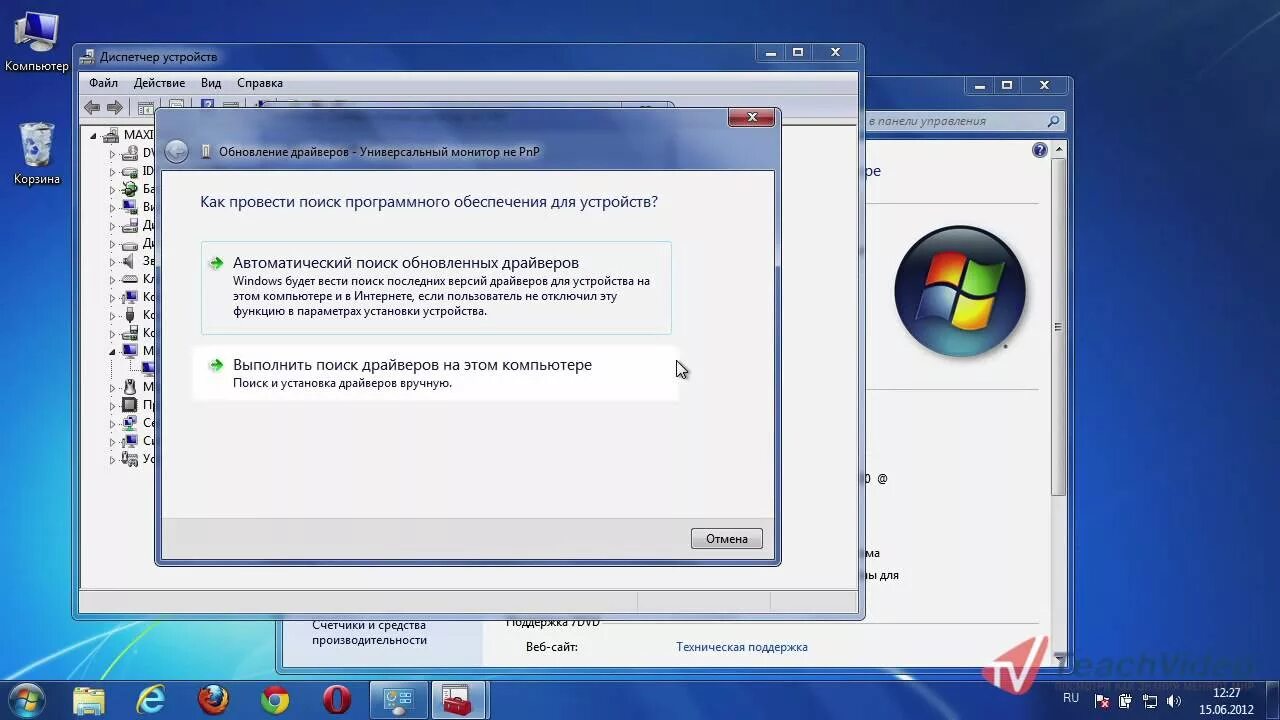This screenshot has width=1280, height=720.
Task: Open the Вид menu
Action: 211,83
